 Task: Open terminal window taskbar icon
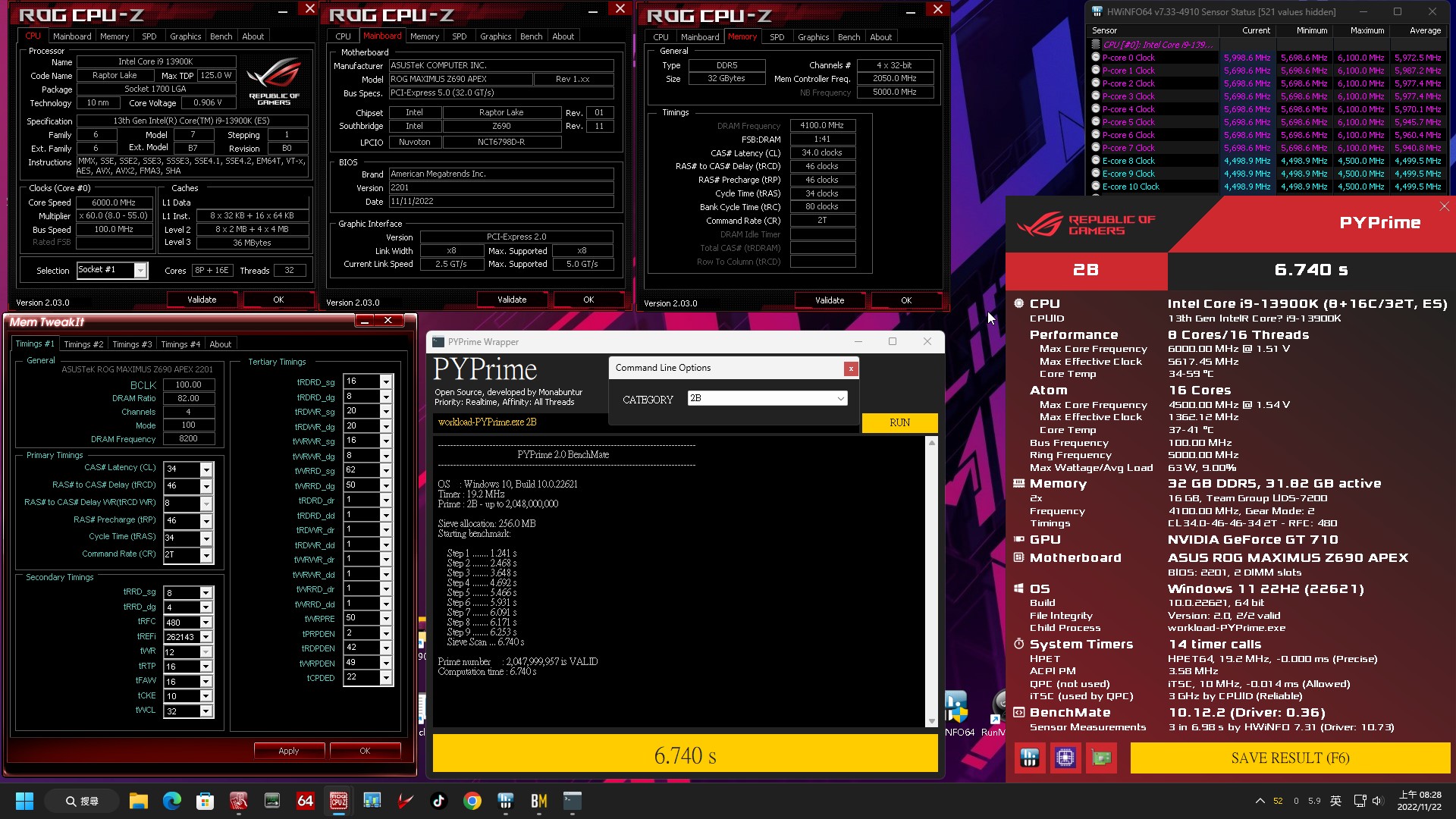[x=572, y=801]
